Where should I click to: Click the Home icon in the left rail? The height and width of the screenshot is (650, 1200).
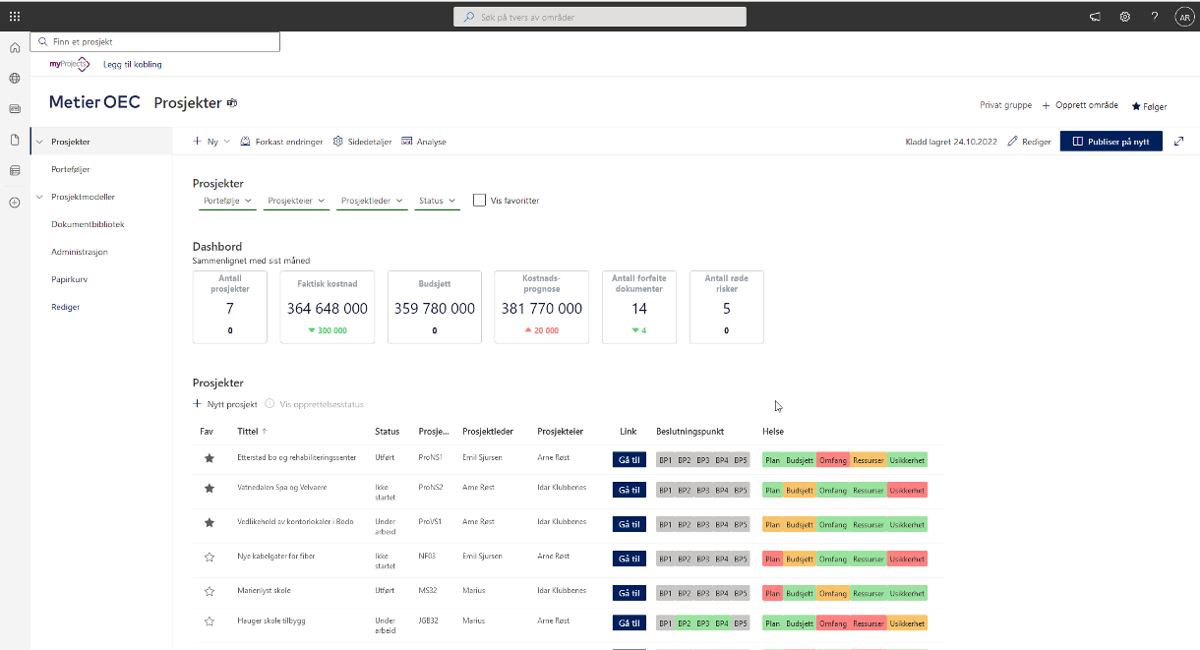(14, 47)
